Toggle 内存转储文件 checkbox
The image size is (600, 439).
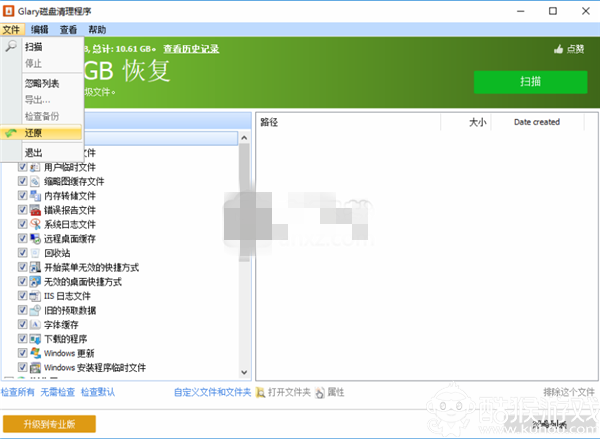point(22,196)
